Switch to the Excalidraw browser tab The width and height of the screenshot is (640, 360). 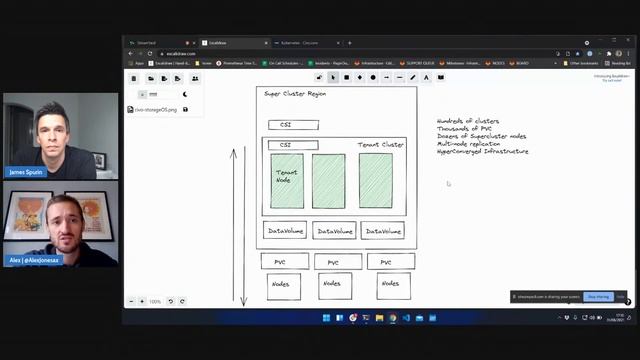(x=235, y=43)
